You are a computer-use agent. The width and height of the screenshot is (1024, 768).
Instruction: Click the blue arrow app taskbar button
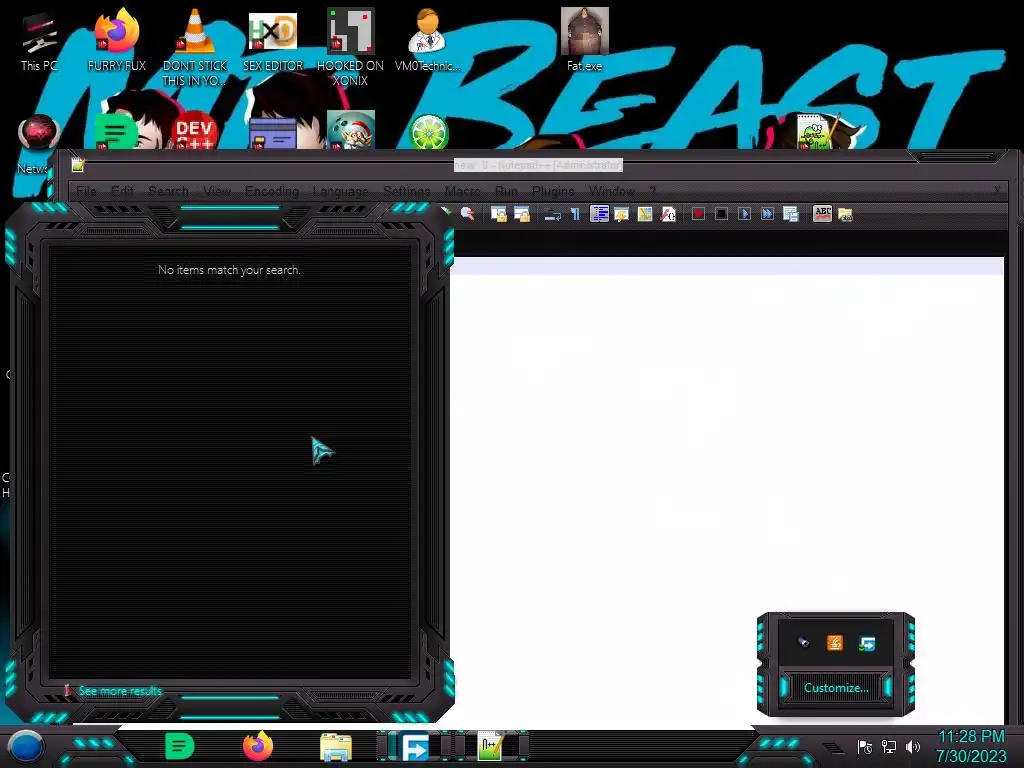415,748
